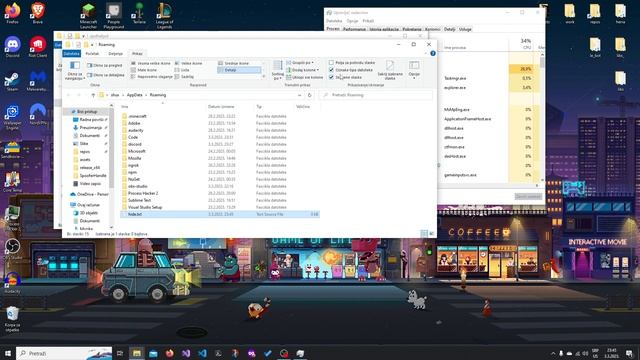Screen dimensions: 640x360
Task: Select Velike ikone layout option
Action: [189, 63]
